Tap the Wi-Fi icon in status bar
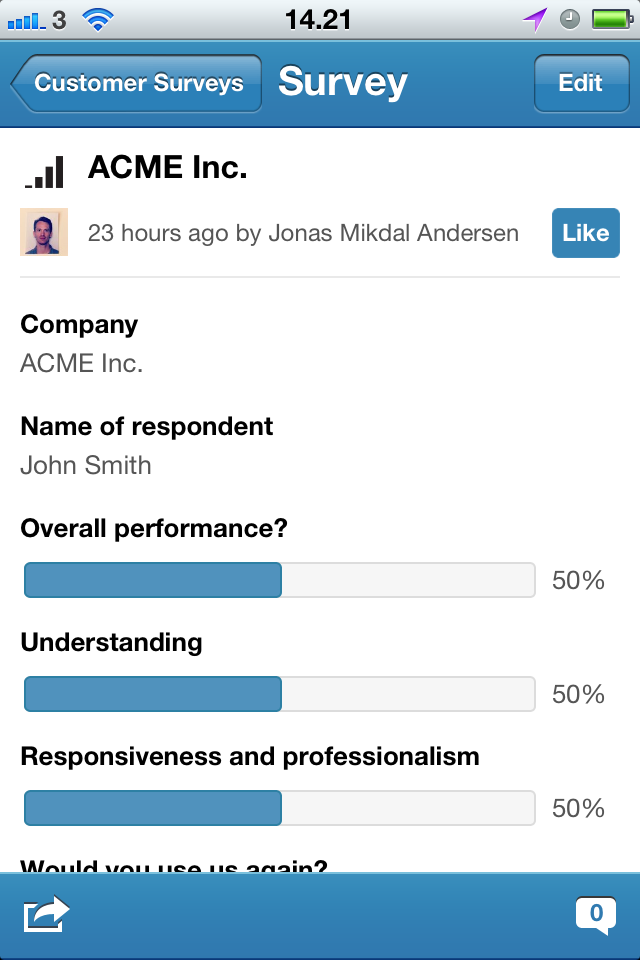640x960 pixels. [98, 18]
